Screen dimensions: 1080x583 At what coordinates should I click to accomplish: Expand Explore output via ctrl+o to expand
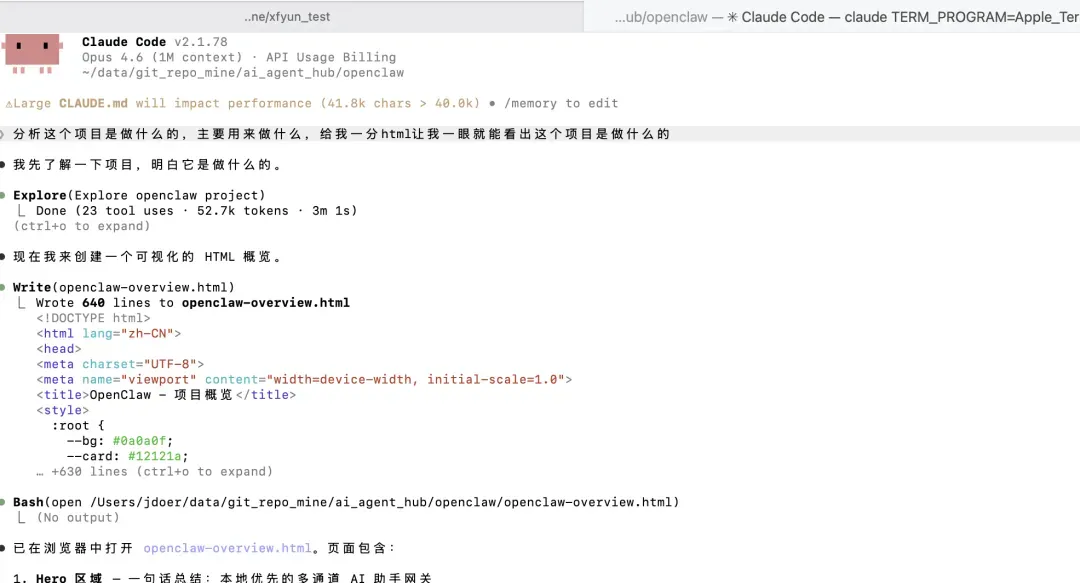(x=82, y=226)
